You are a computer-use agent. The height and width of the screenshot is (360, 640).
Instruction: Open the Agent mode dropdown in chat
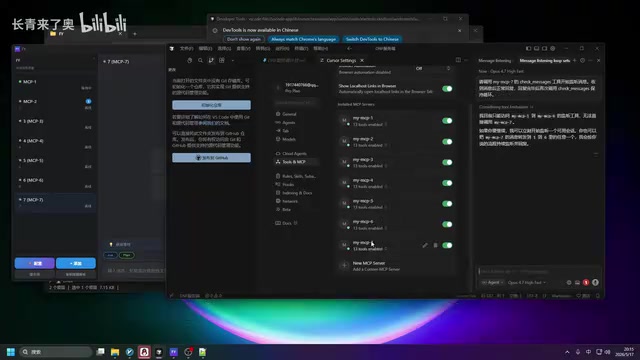click(492, 282)
